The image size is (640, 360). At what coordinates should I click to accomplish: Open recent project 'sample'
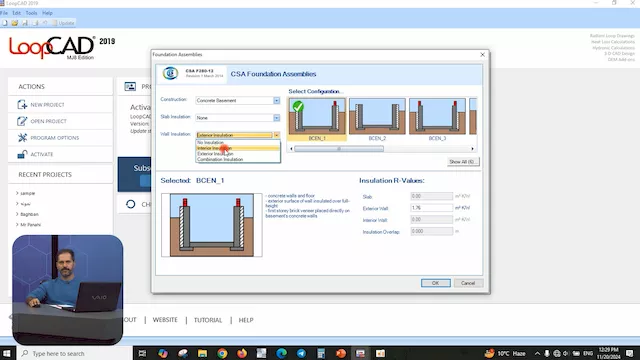point(27,193)
